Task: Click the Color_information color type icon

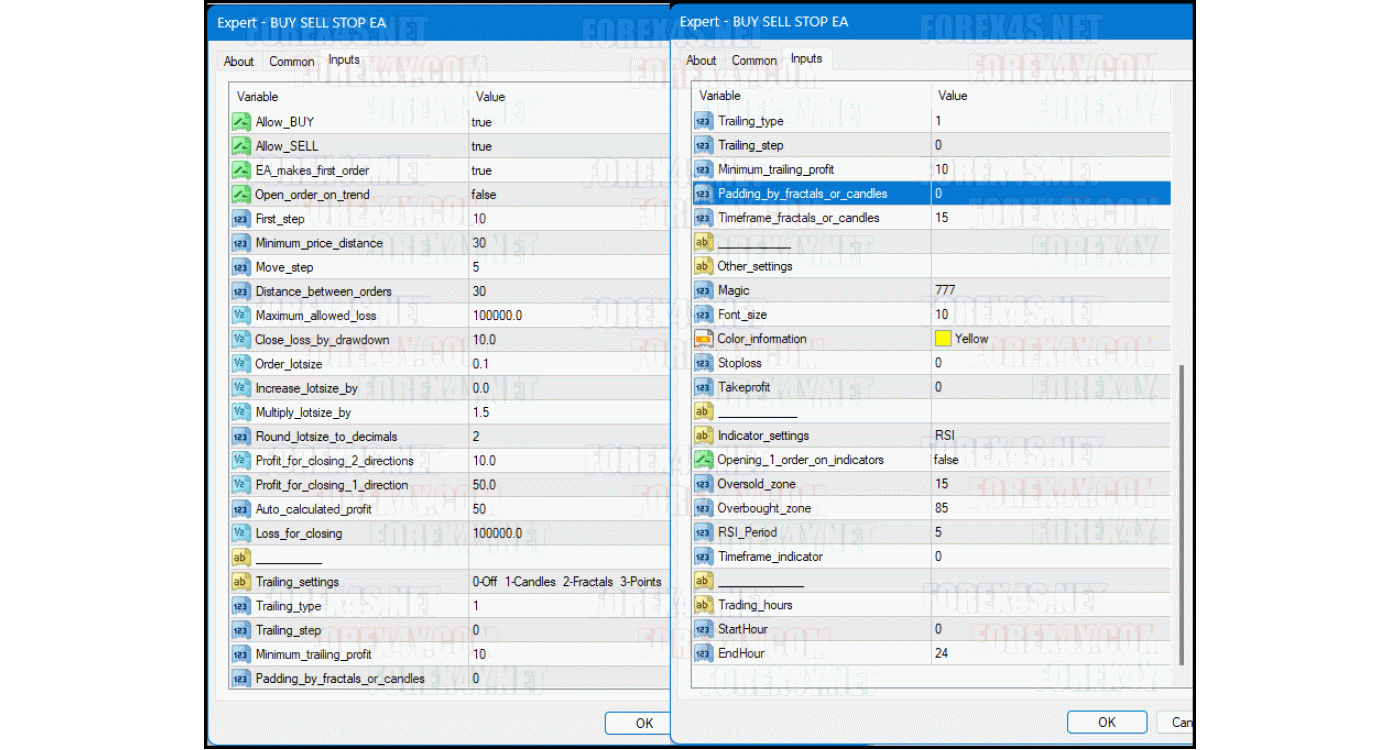Action: (x=703, y=339)
